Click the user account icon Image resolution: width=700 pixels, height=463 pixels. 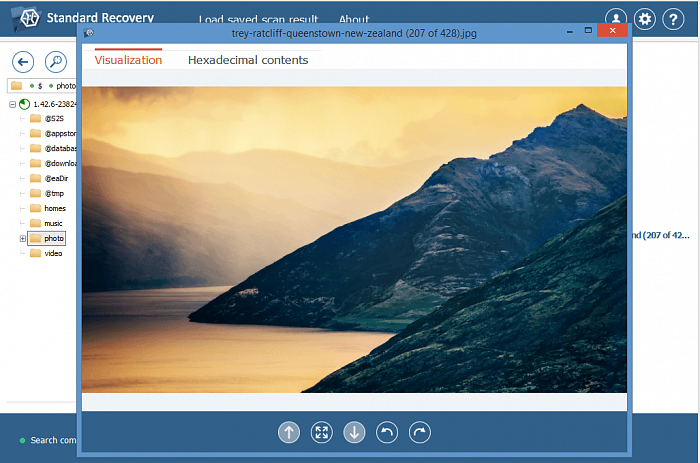[617, 19]
